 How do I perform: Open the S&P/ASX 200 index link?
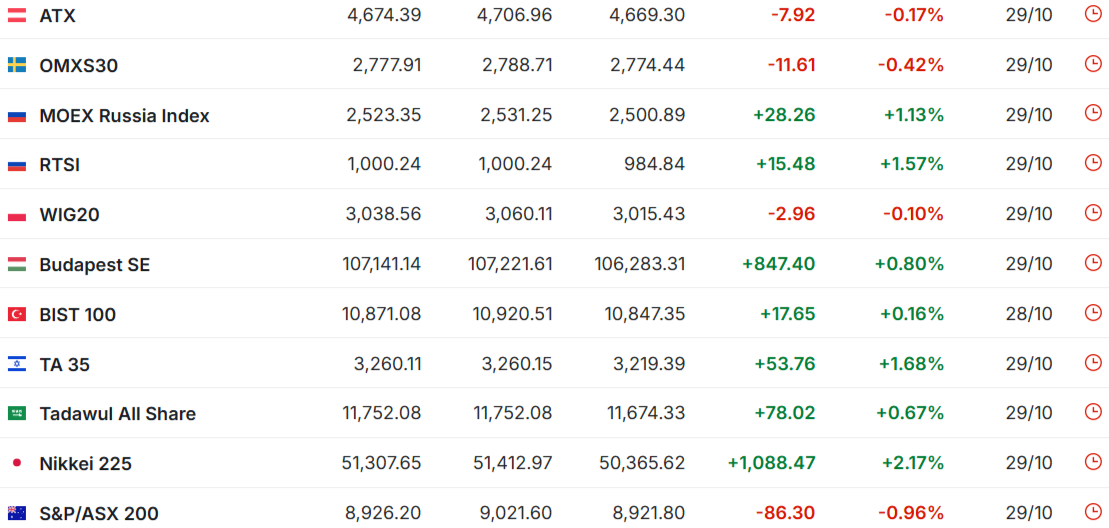[x=98, y=514]
